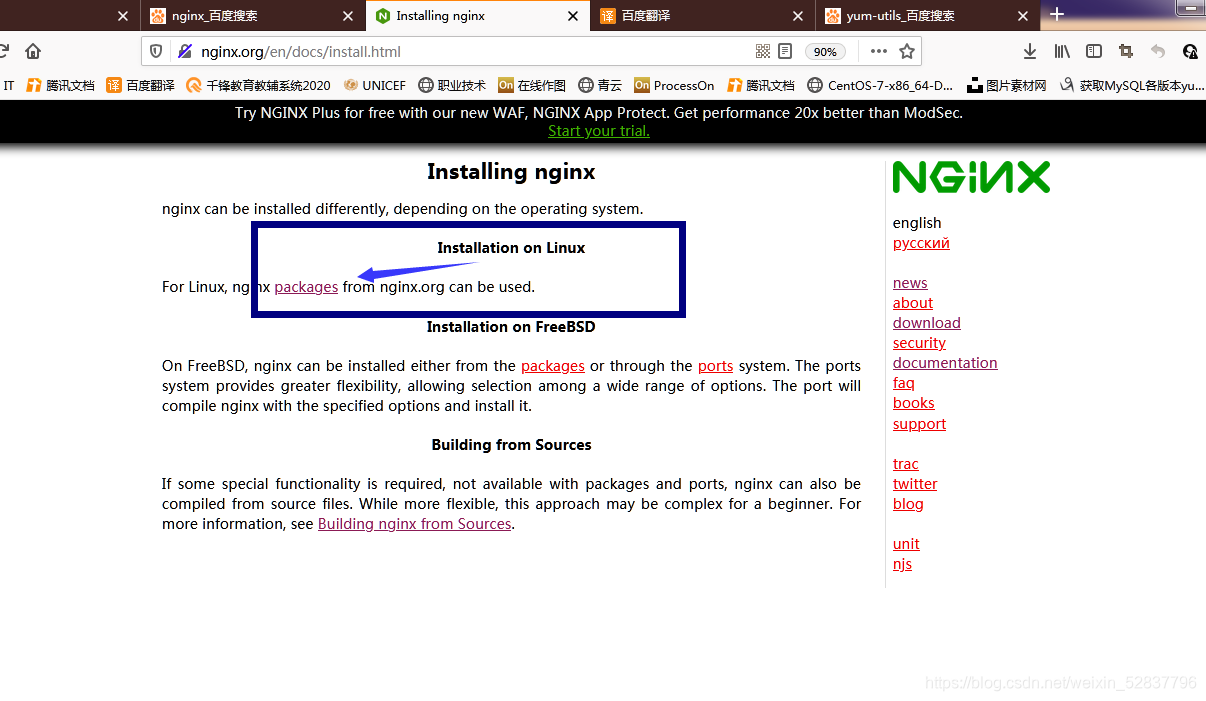1206x701 pixels.
Task: Open the library books icon
Action: point(1062,51)
